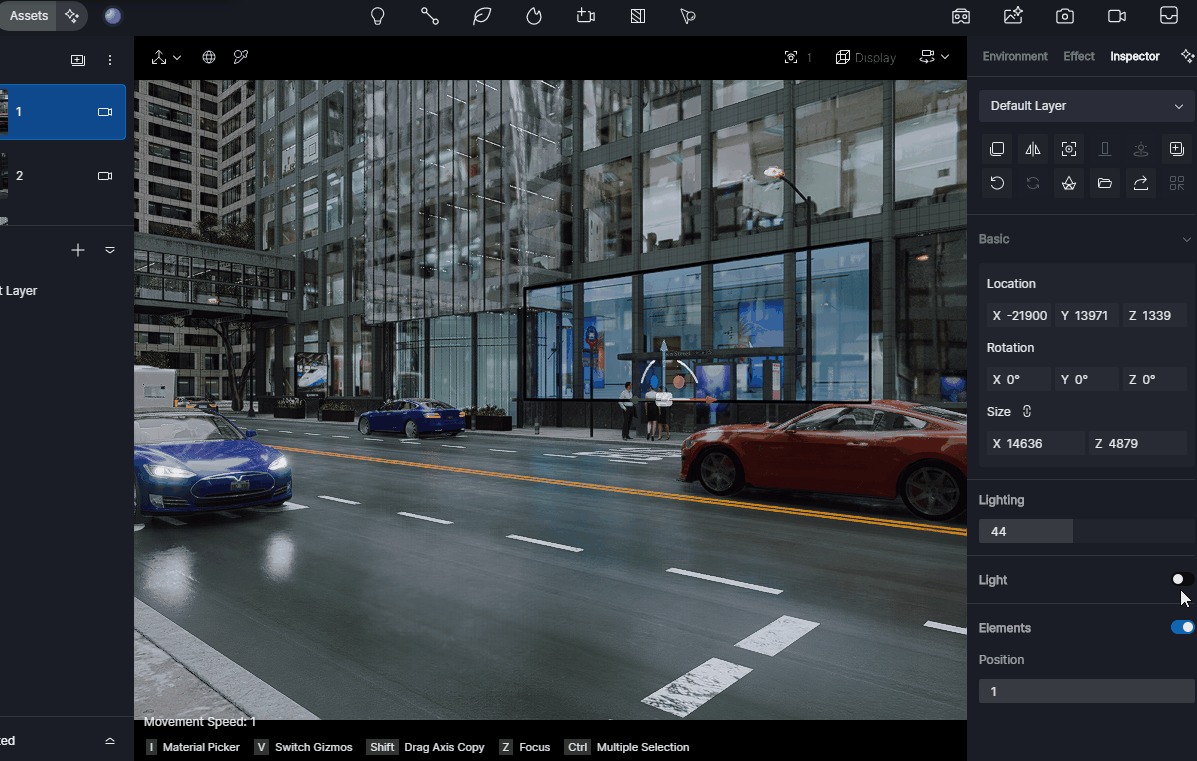
Task: Open the Default Layer dropdown
Action: (1087, 106)
